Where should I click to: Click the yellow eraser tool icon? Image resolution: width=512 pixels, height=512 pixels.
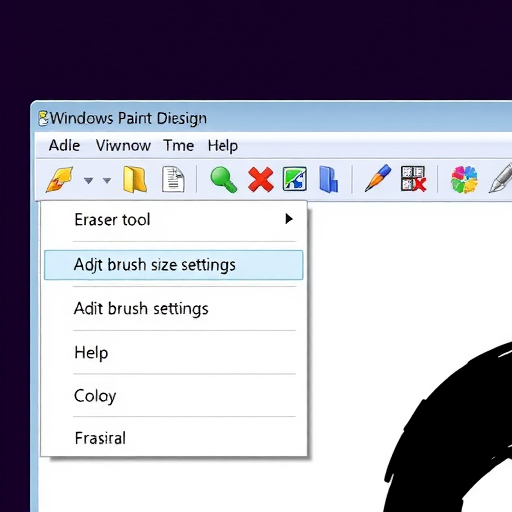pyautogui.click(x=60, y=180)
